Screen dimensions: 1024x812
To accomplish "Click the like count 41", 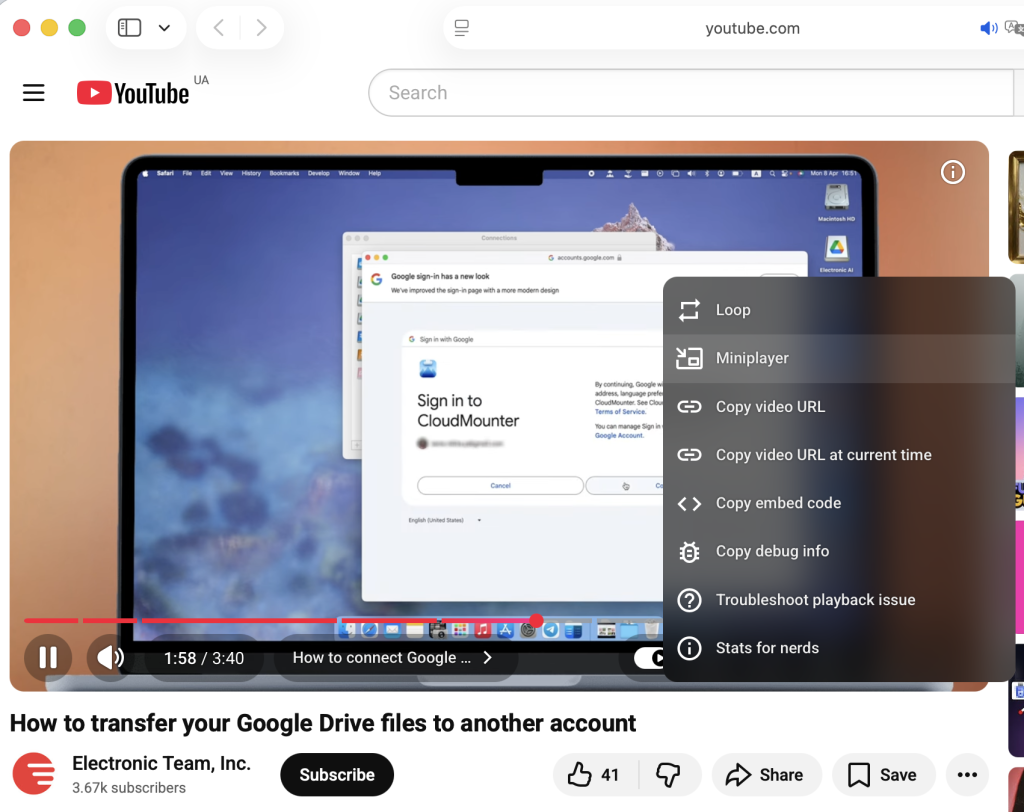I will pos(610,775).
